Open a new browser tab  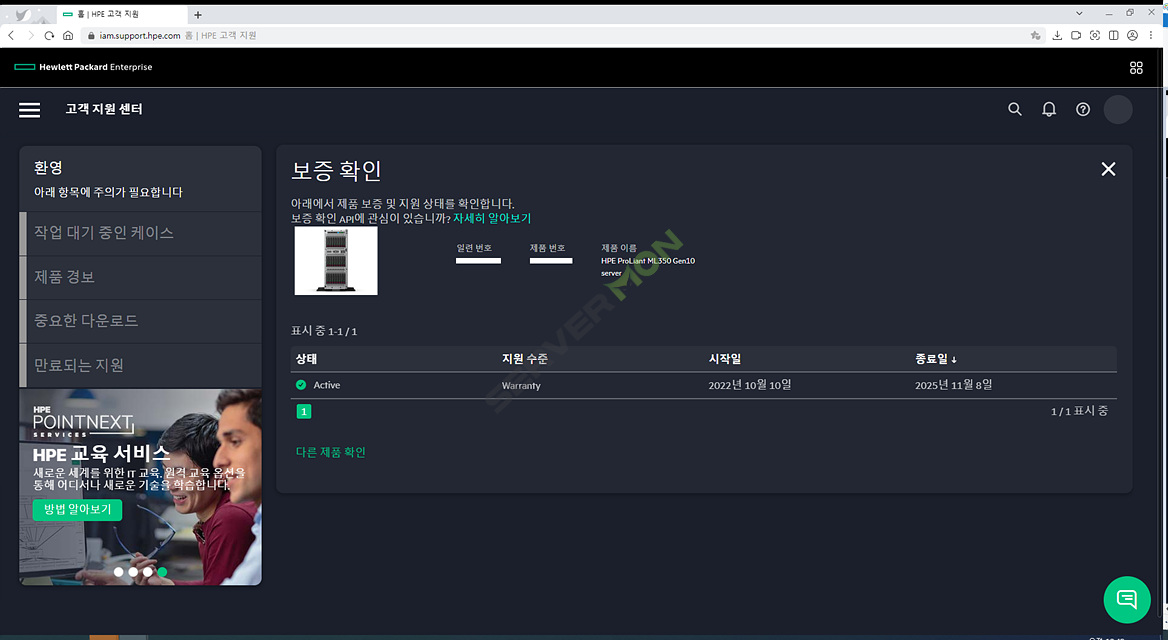(197, 15)
